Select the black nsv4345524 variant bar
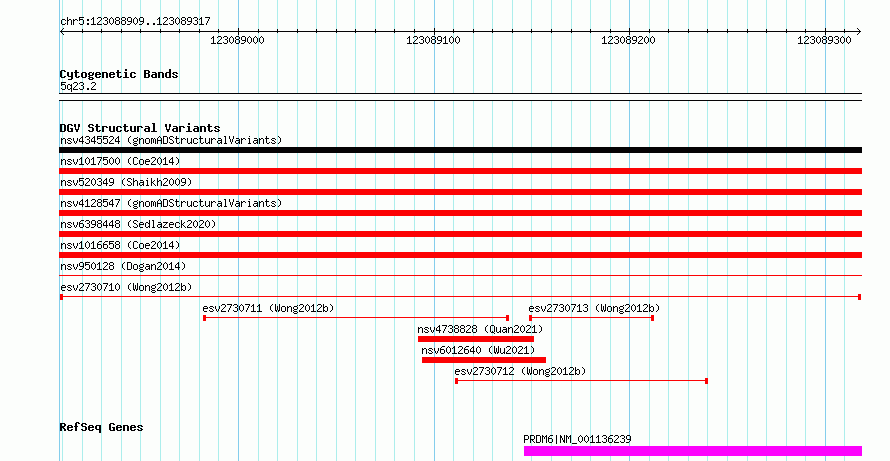The width and height of the screenshot is (890, 461). pos(460,150)
